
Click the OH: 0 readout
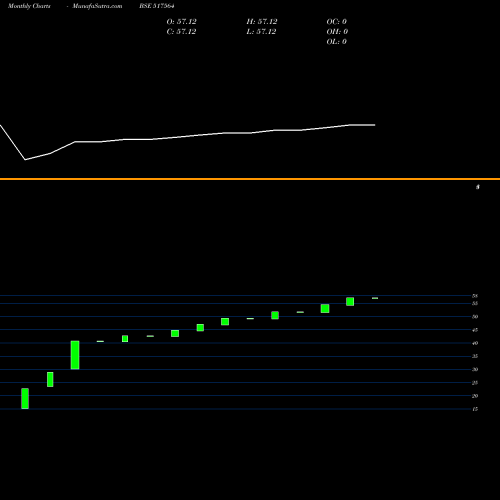point(337,32)
